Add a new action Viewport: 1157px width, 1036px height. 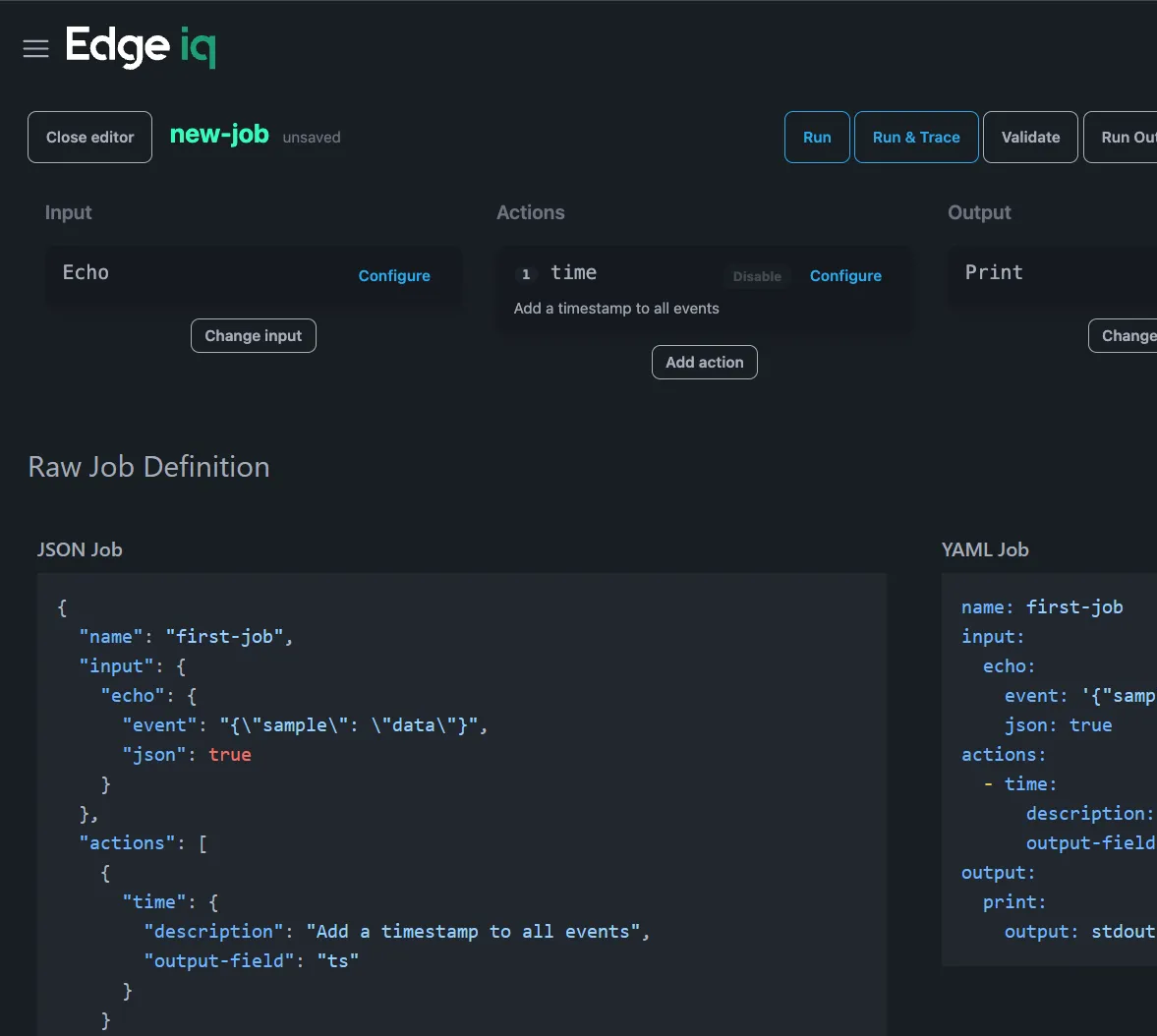point(704,363)
